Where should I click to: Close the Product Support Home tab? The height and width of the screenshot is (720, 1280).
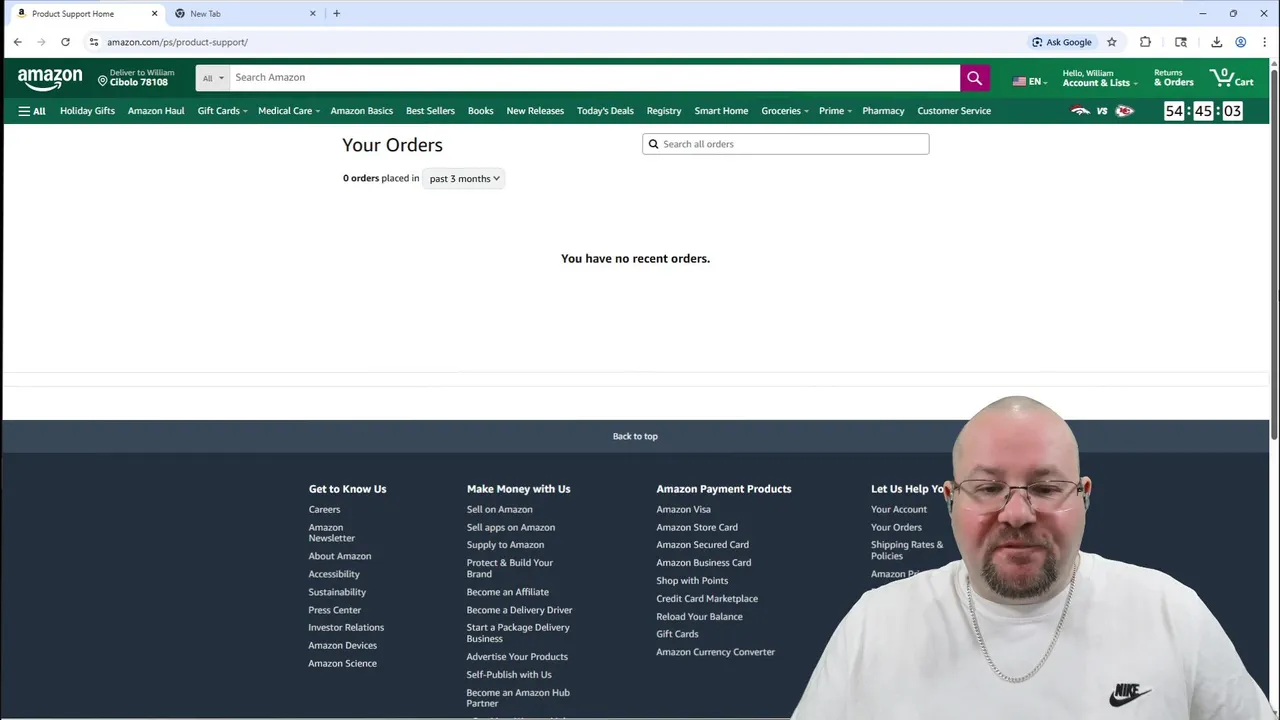pos(154,14)
